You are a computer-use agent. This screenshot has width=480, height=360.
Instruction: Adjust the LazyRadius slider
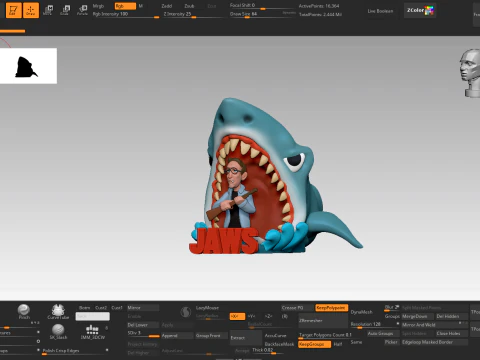[x=211, y=316]
